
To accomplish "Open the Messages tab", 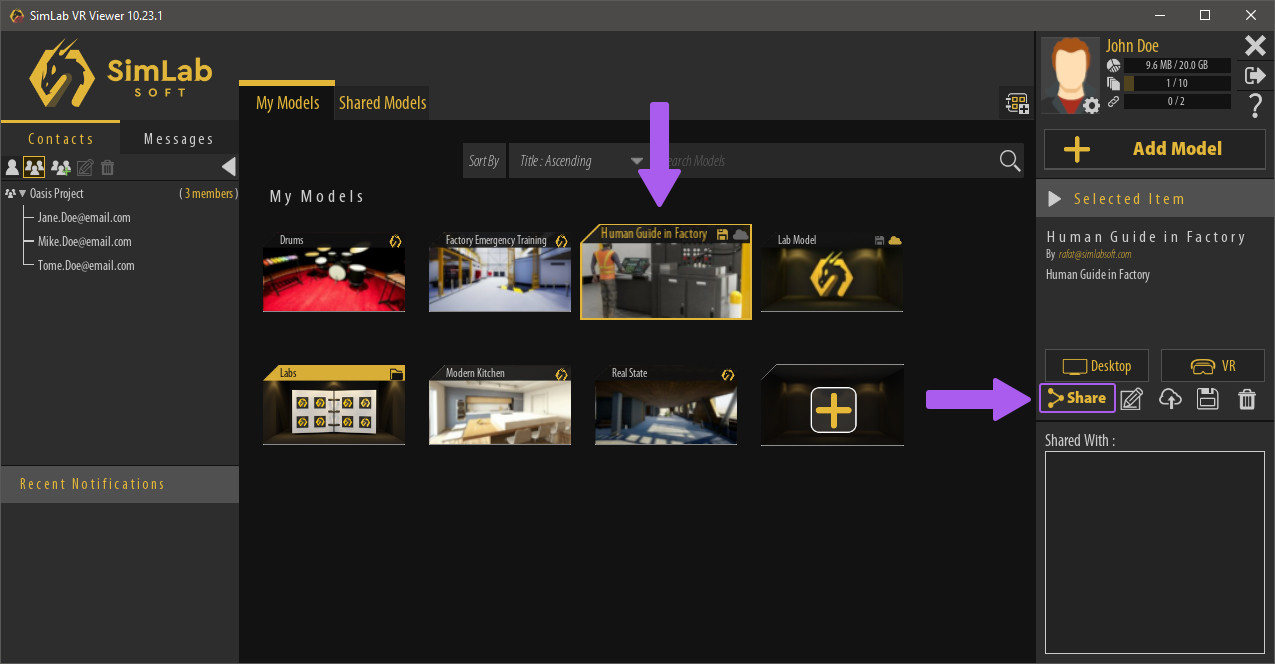I will tap(179, 139).
